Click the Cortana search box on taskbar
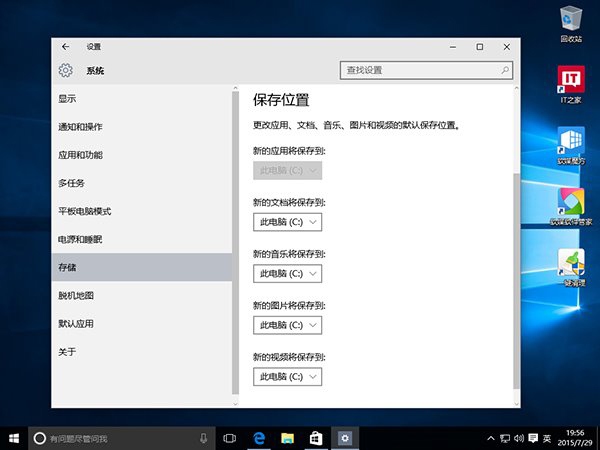The image size is (600, 450). click(110, 438)
